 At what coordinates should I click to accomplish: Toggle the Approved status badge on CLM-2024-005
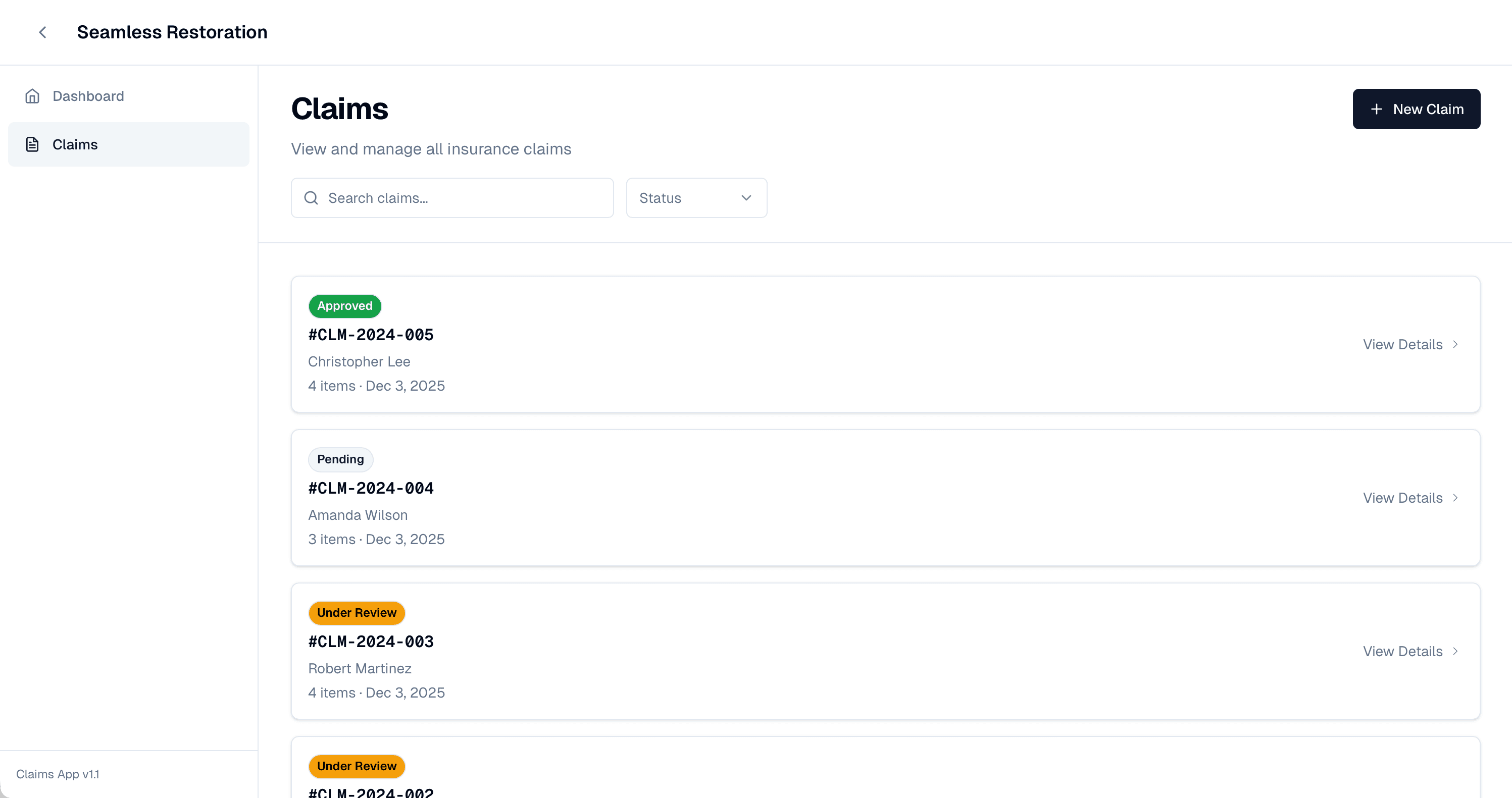344,306
